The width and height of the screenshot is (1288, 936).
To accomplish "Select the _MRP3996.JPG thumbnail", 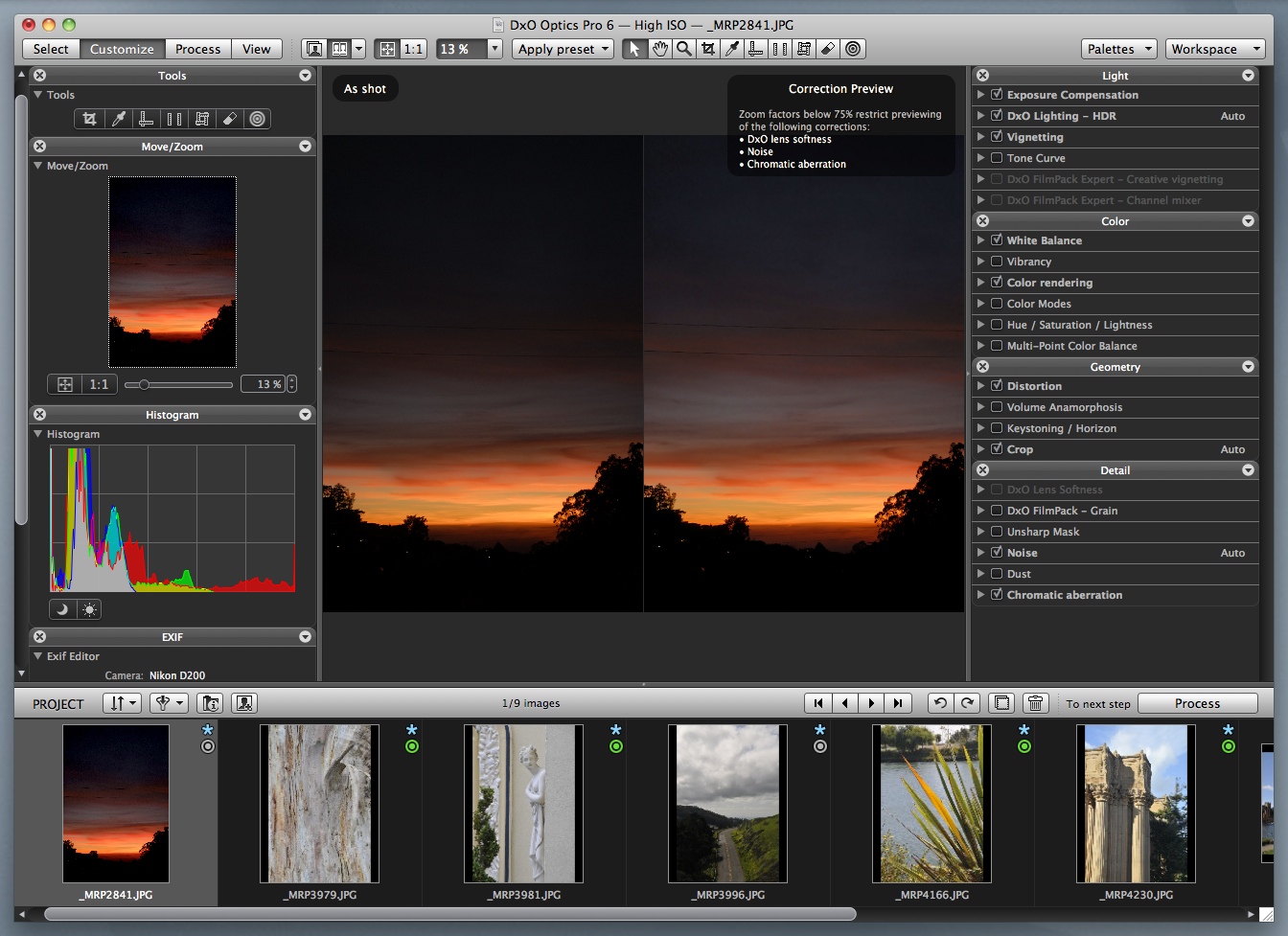I will click(727, 803).
